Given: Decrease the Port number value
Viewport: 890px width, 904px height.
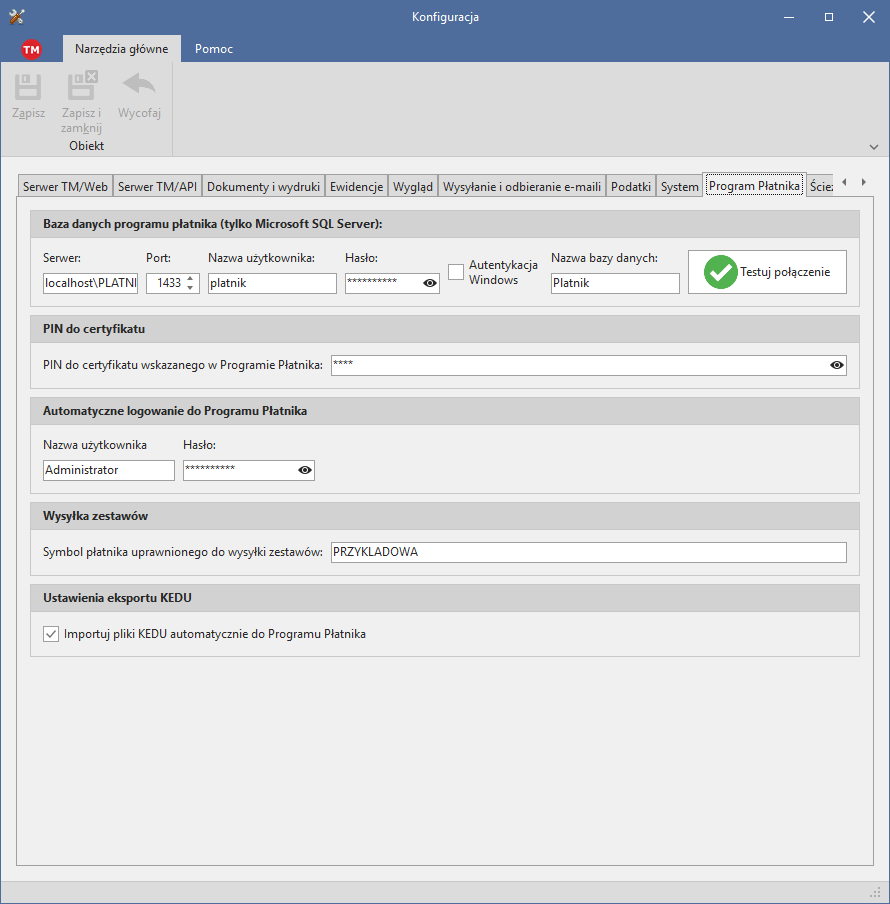Looking at the screenshot, I should click(190, 288).
